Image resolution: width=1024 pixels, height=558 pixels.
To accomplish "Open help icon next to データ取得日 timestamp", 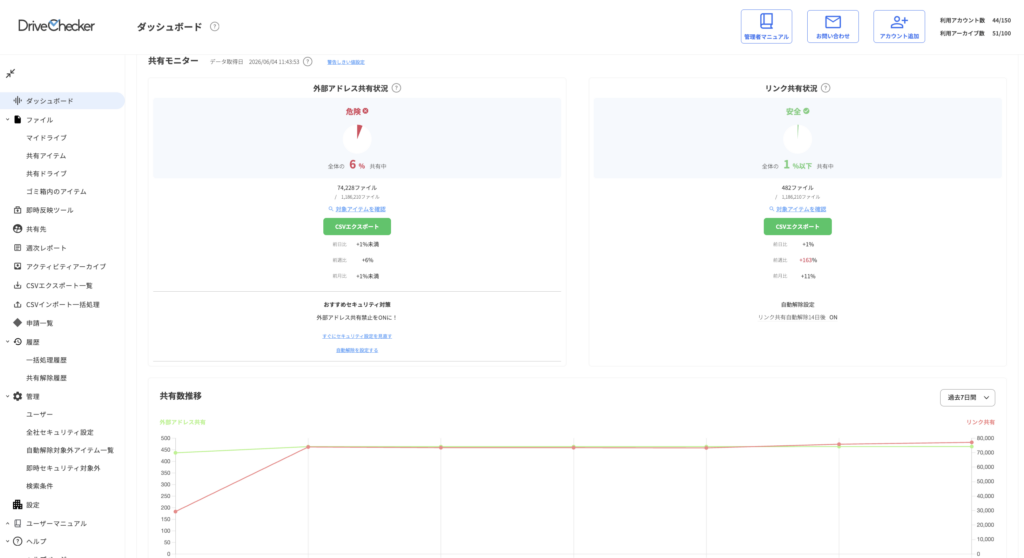I will 308,61.
